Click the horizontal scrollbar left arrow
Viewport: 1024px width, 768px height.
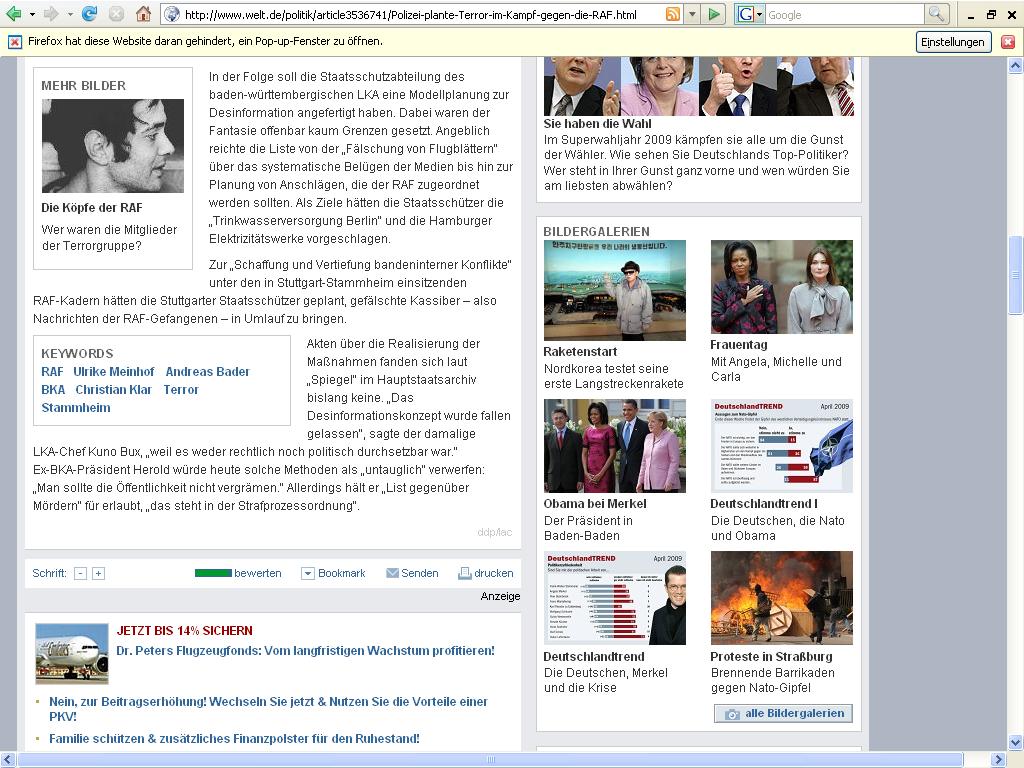7,760
